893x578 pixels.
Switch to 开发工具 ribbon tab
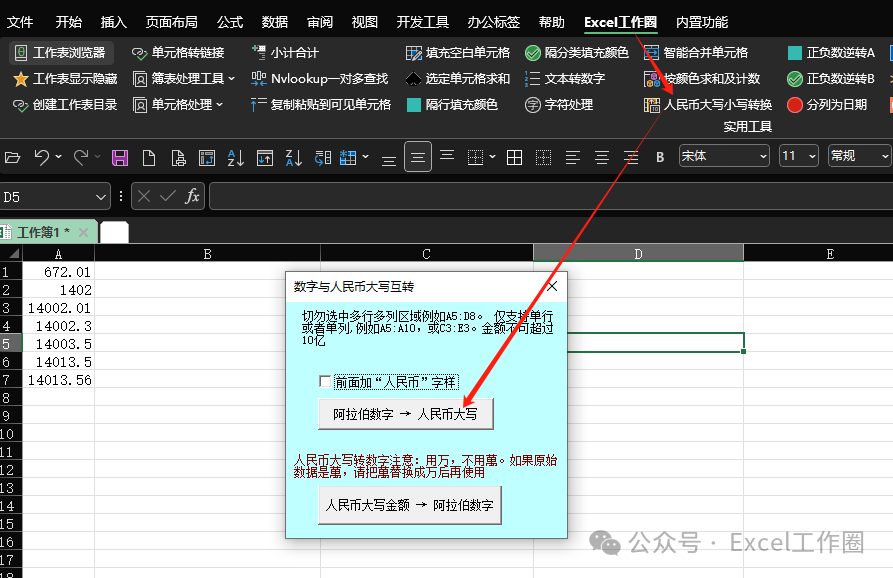click(423, 22)
